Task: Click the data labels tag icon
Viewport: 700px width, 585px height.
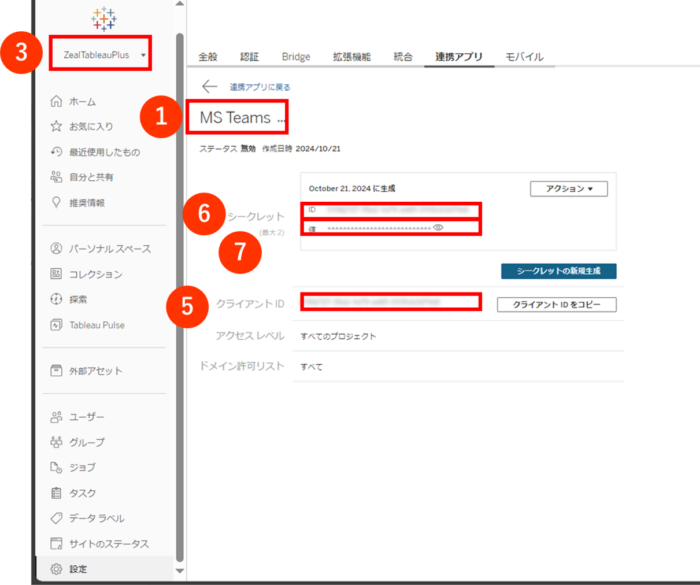Action: pos(56,518)
